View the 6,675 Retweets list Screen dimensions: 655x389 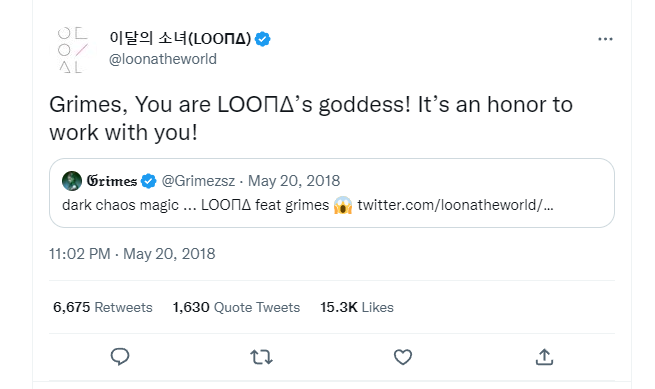tap(103, 307)
